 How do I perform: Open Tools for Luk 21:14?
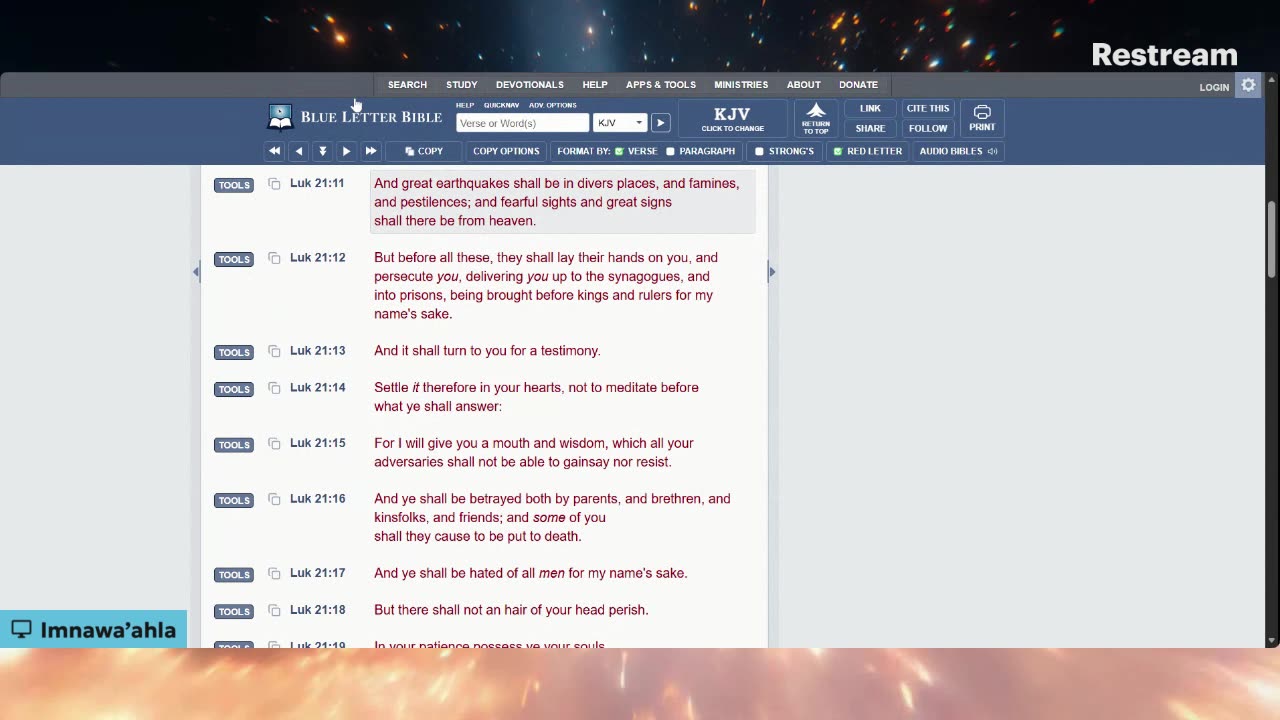[x=234, y=390]
